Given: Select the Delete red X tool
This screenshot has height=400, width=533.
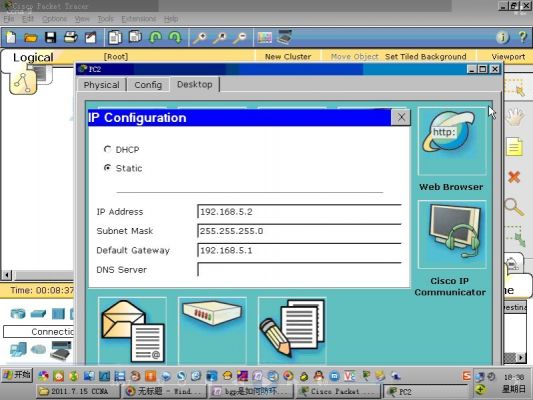Looking at the screenshot, I should coord(514,177).
